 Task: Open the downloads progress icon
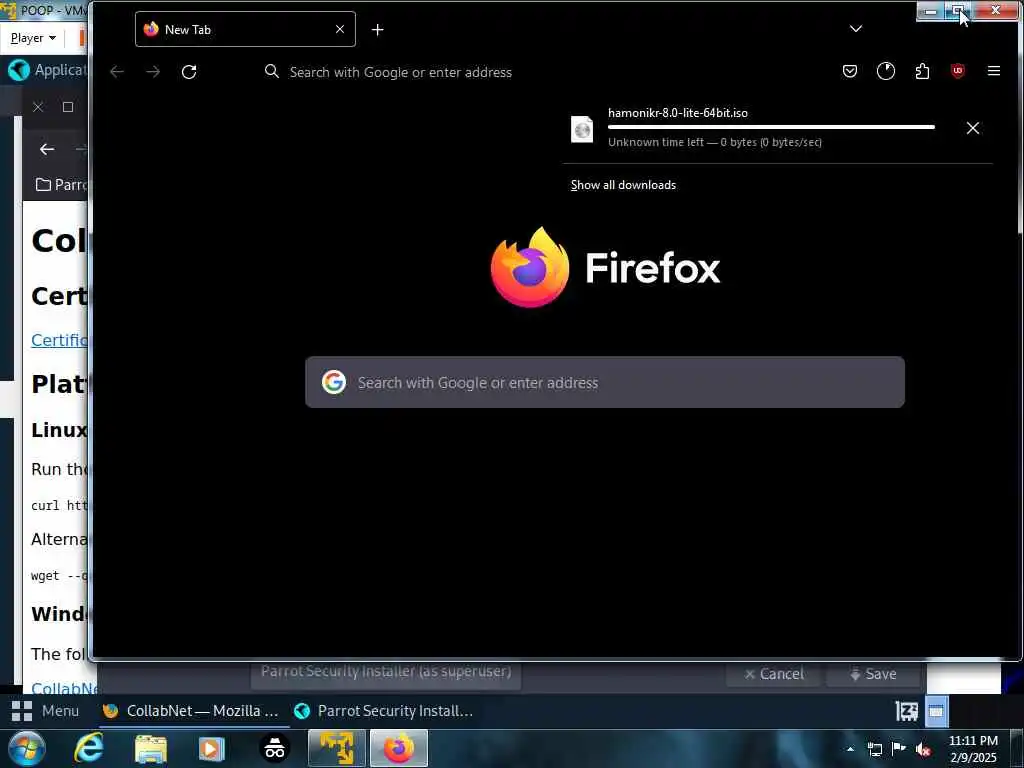click(886, 71)
